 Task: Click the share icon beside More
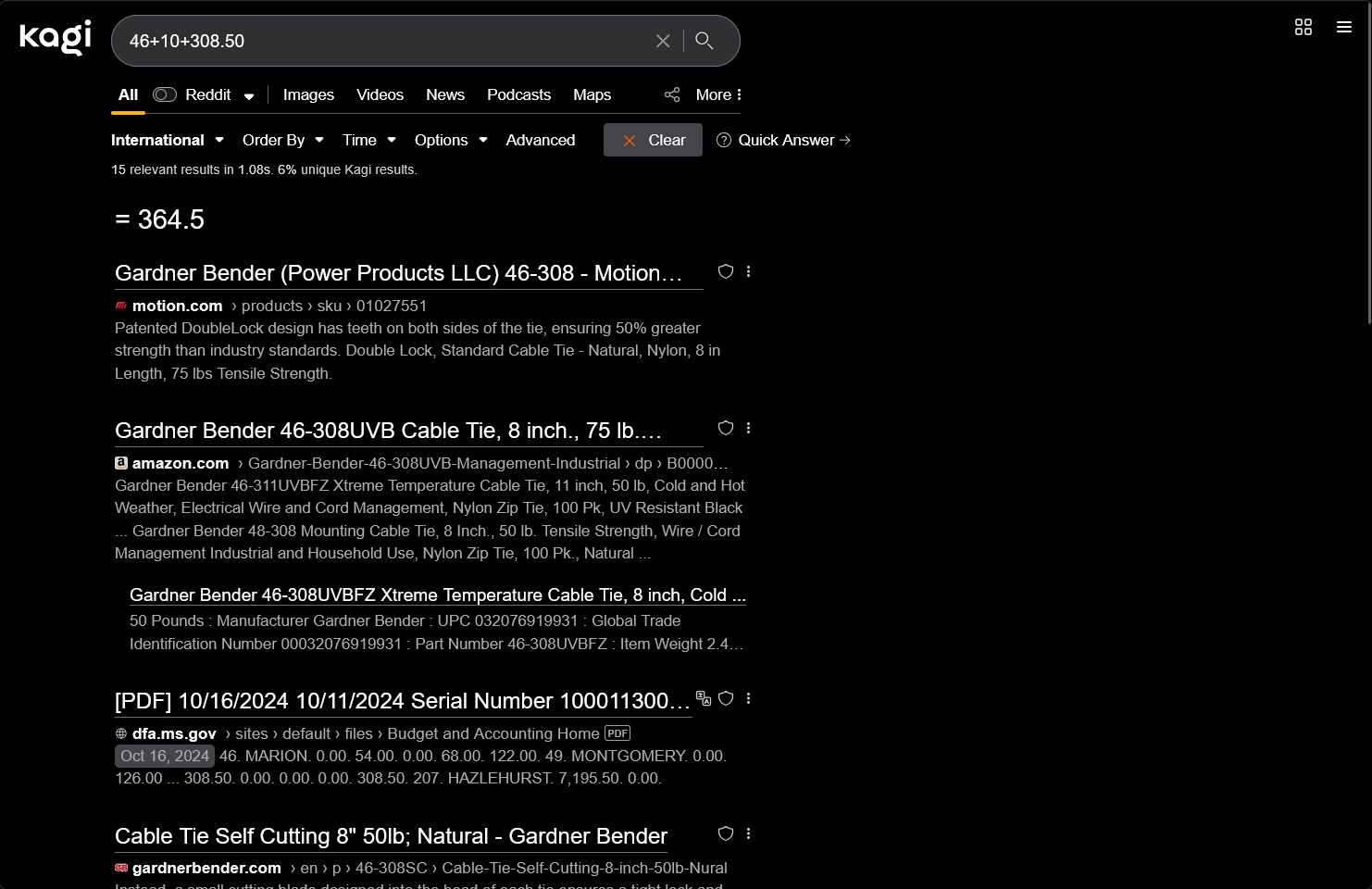pyautogui.click(x=672, y=94)
